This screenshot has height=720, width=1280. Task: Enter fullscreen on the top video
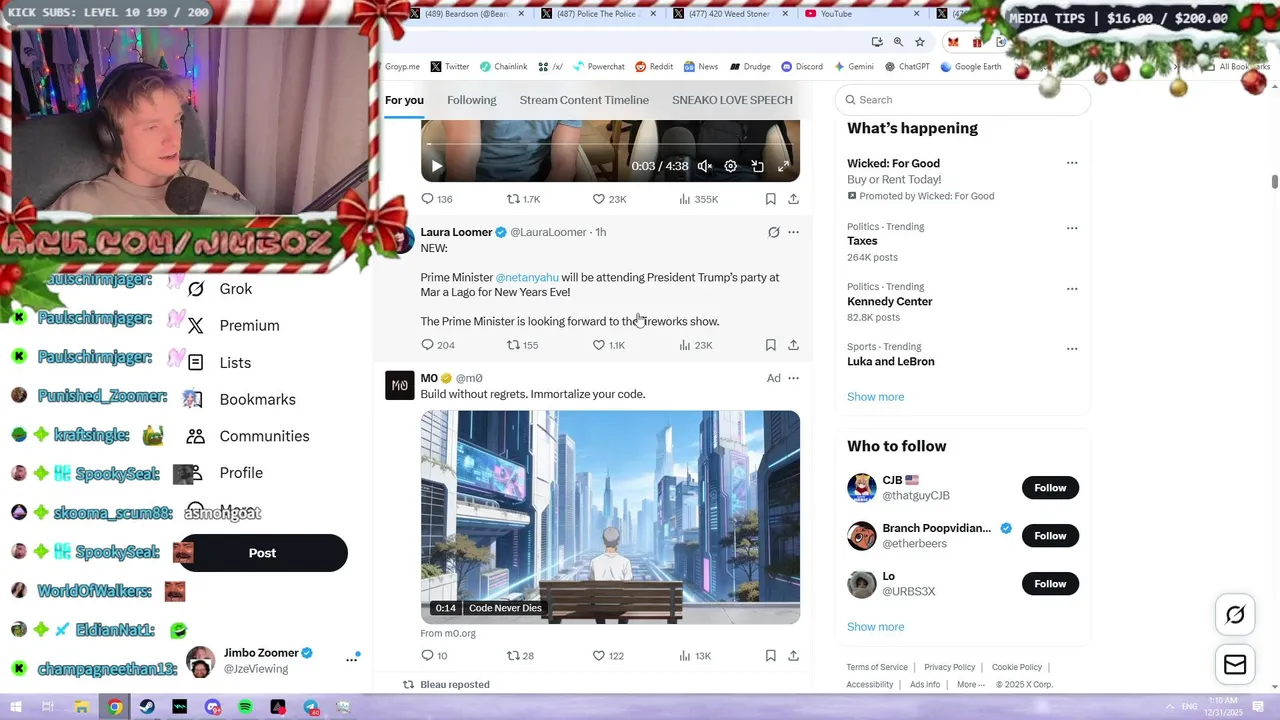783,166
